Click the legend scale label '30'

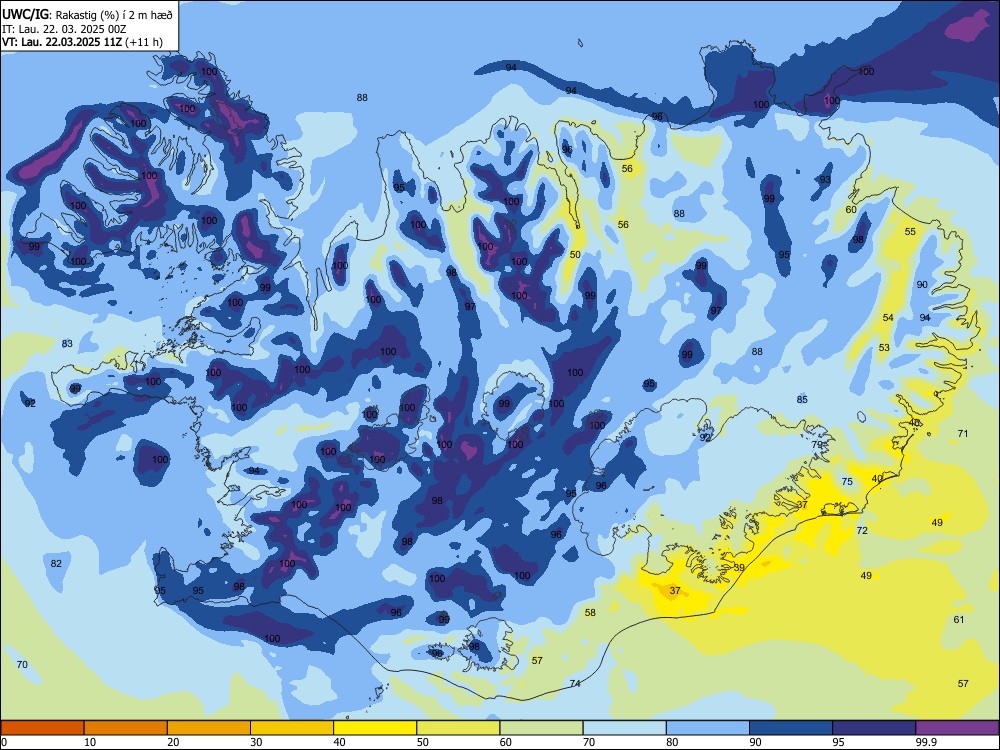(256, 742)
